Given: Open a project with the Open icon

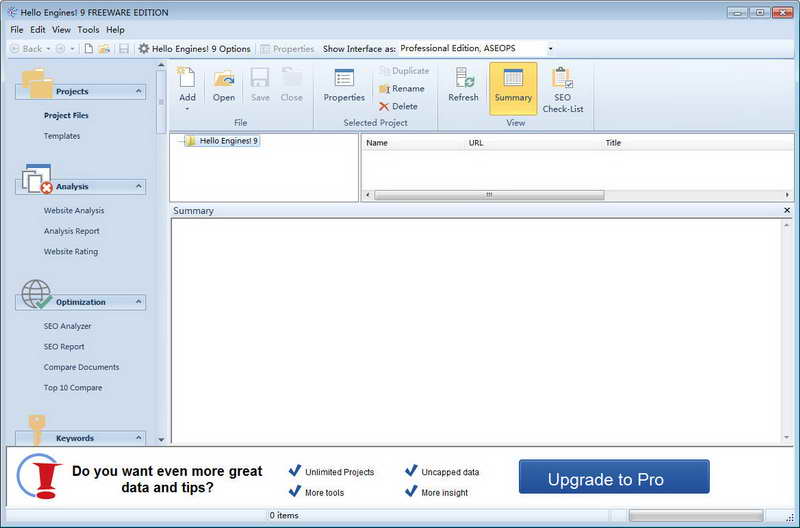Looking at the screenshot, I should click(x=224, y=85).
